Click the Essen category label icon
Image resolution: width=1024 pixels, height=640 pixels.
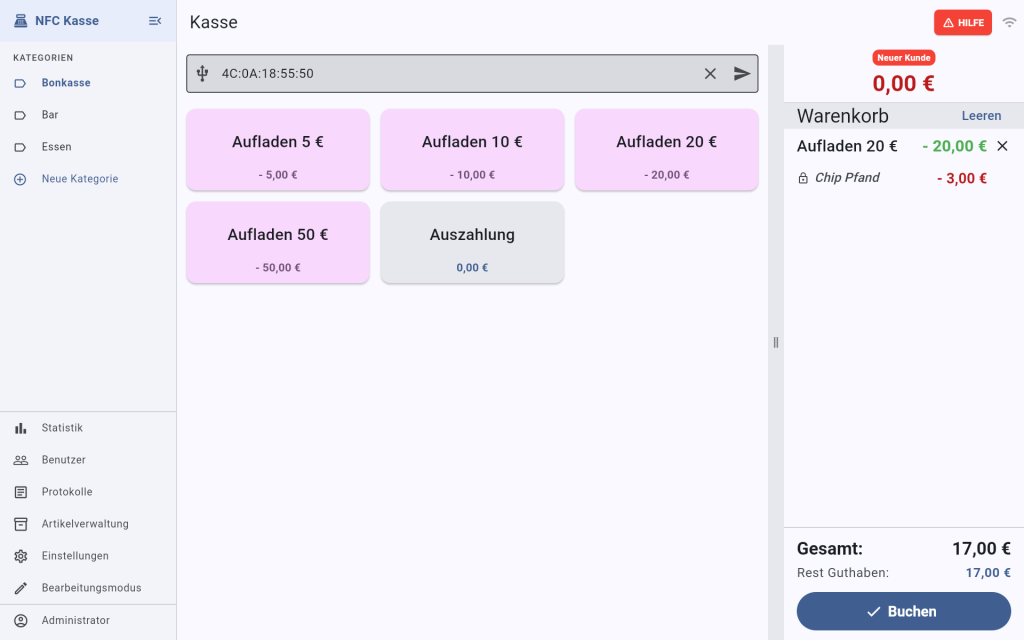point(20,147)
